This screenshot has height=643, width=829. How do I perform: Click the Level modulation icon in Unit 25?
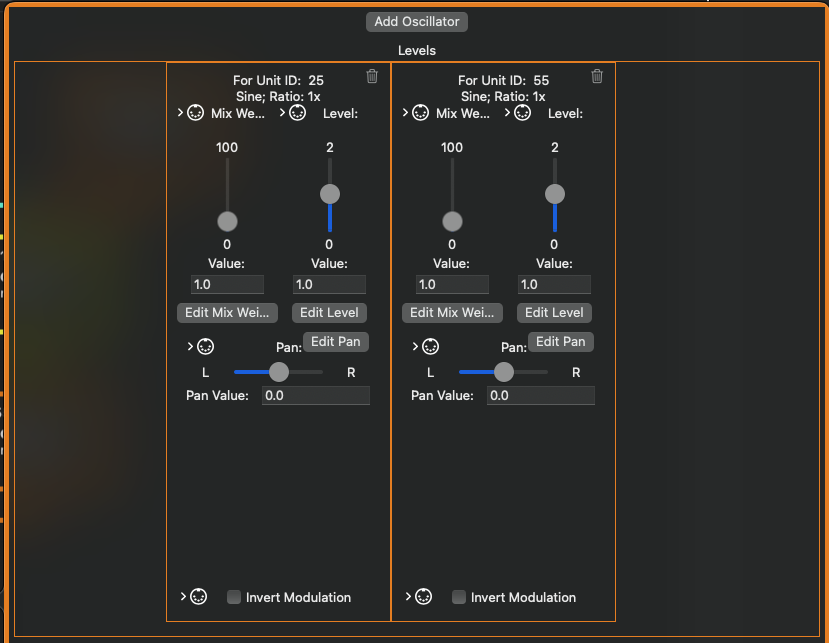tap(298, 113)
